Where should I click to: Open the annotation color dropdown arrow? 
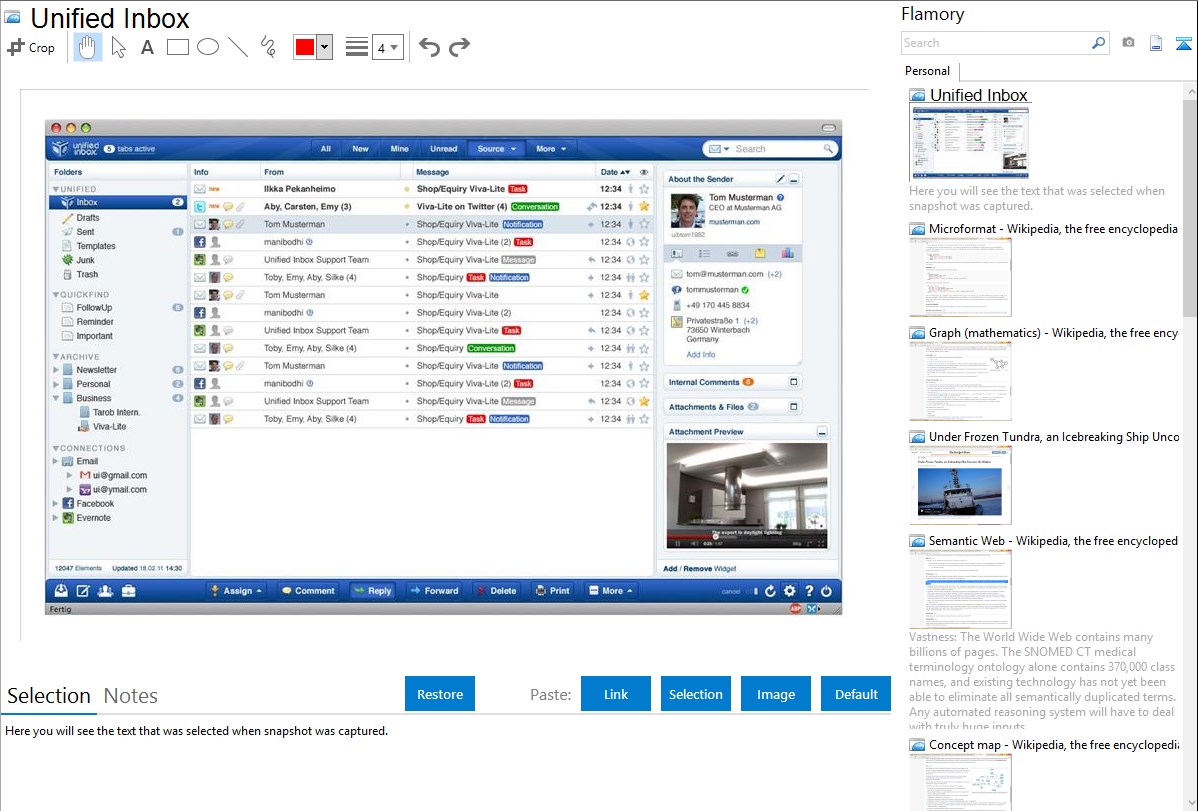click(325, 47)
